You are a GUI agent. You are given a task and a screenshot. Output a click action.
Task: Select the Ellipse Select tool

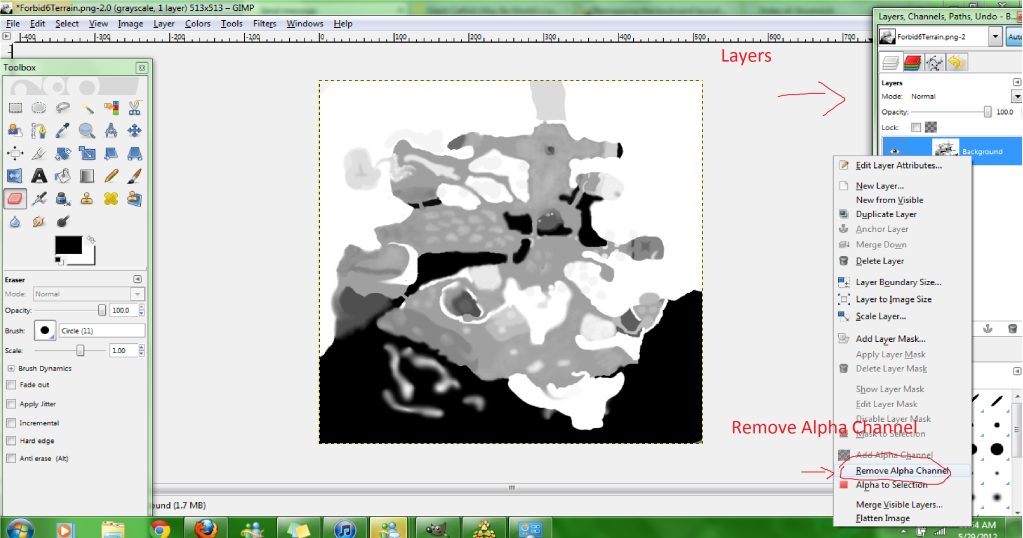[x=39, y=108]
